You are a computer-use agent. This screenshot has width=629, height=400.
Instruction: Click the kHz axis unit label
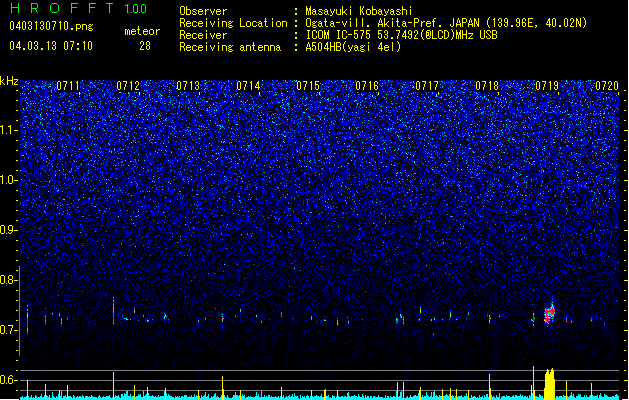pos(9,81)
